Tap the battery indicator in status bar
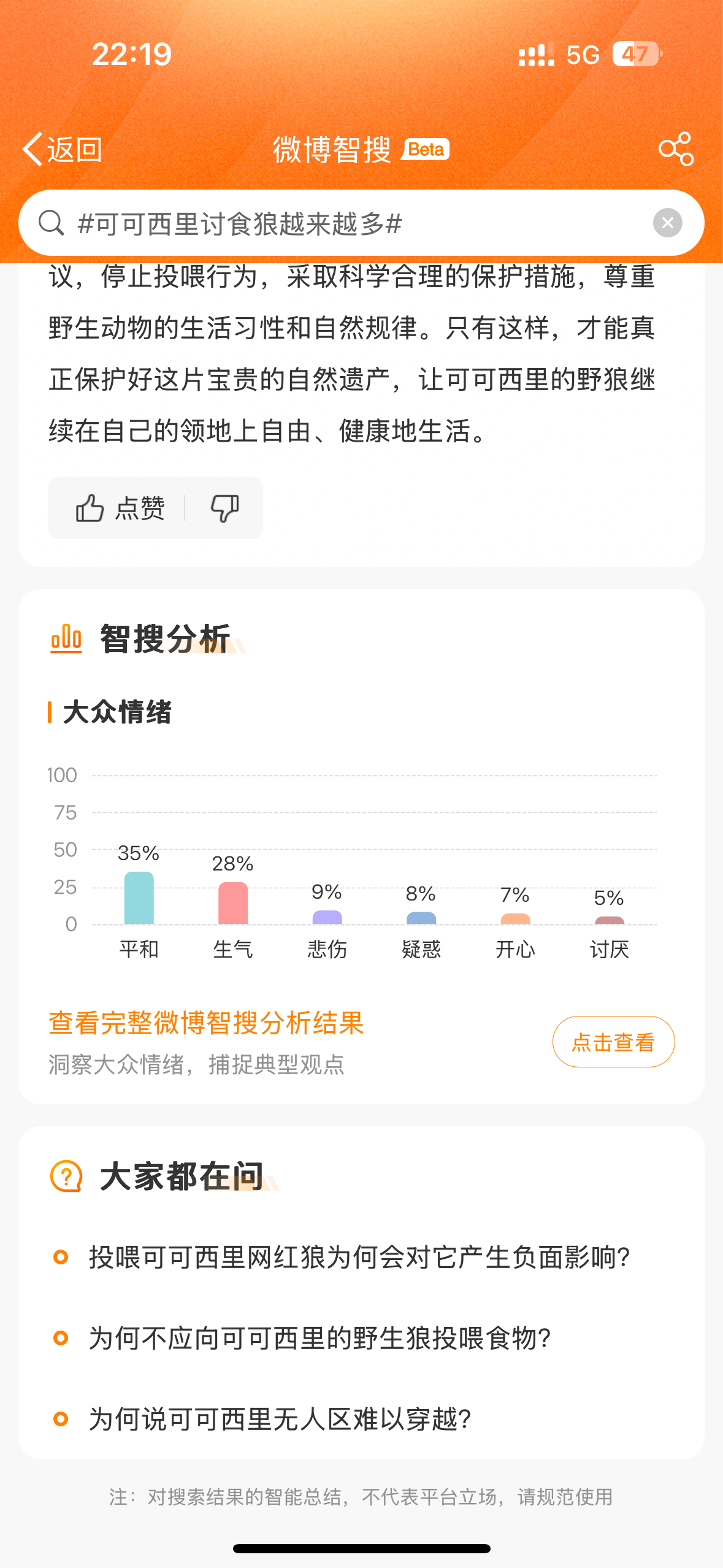723x1568 pixels. point(637,54)
